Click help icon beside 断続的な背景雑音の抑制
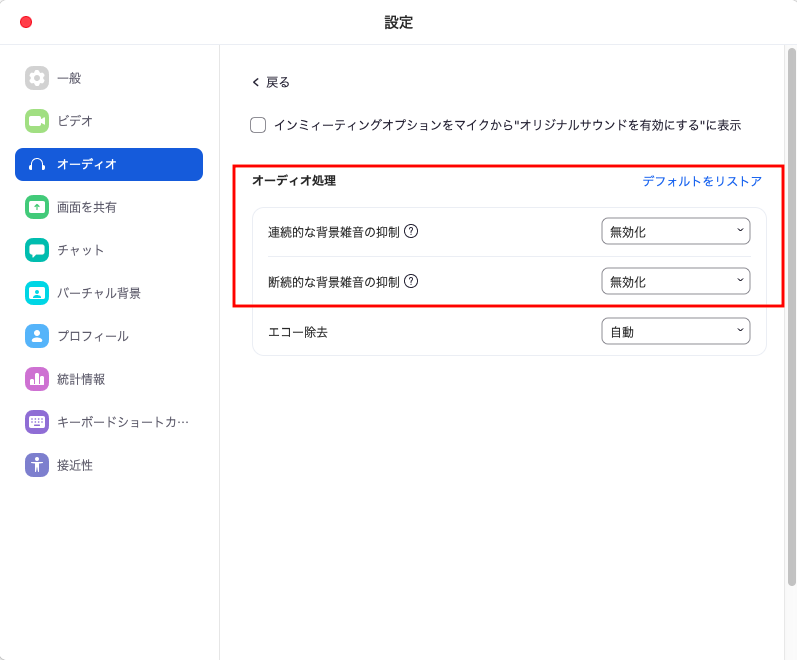The height and width of the screenshot is (660, 797). click(411, 281)
